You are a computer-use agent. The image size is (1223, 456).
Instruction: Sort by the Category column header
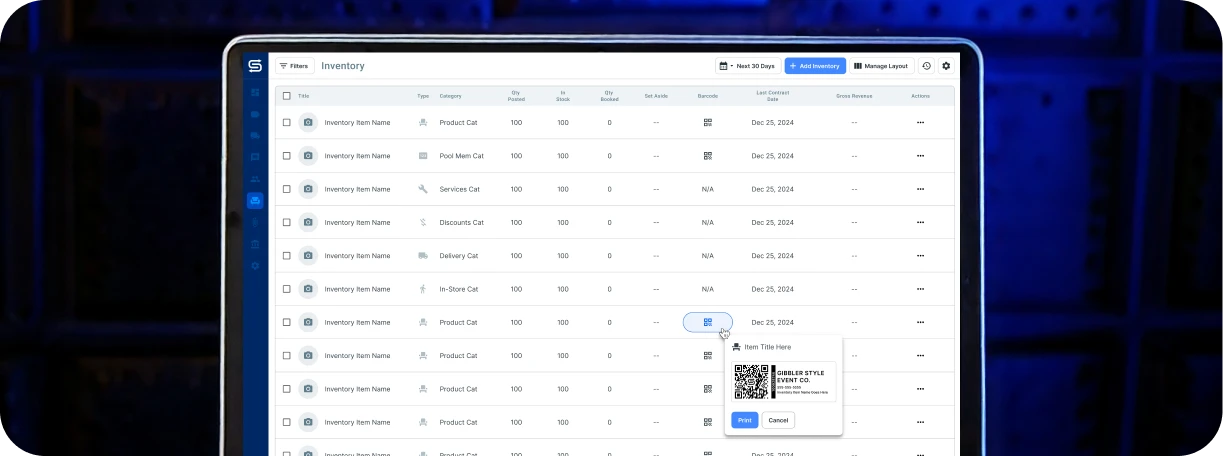(x=450, y=96)
